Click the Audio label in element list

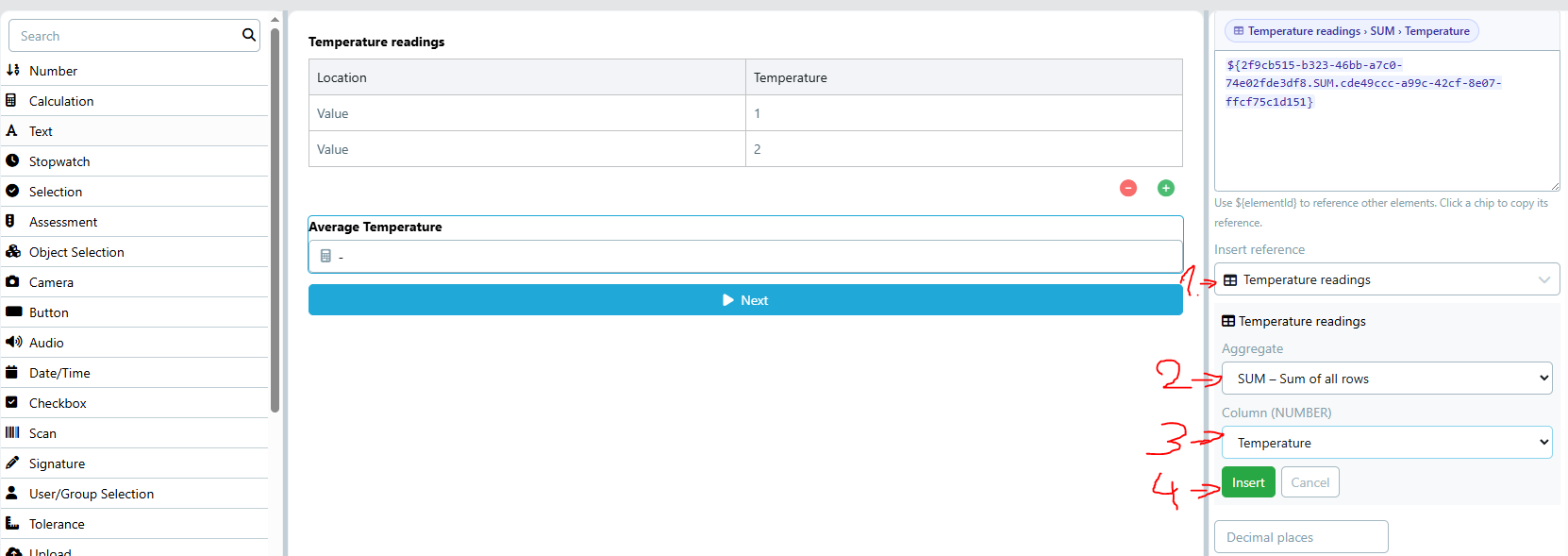point(46,343)
